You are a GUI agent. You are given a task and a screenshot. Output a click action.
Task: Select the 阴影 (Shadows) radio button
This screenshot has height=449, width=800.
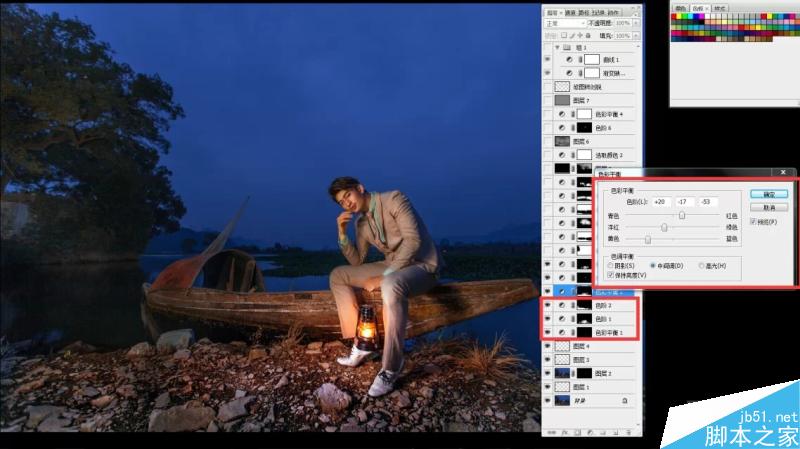pos(610,266)
